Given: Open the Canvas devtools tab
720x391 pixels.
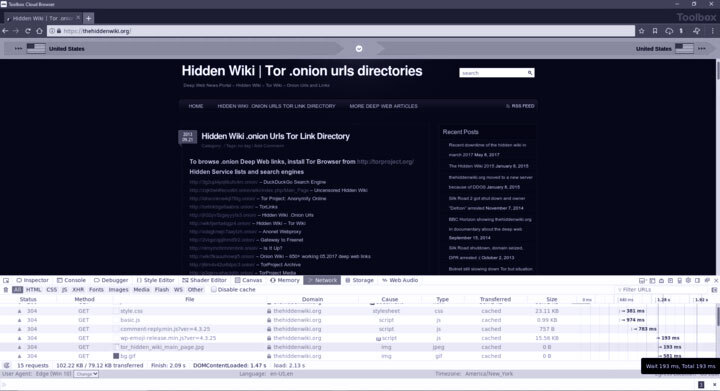Looking at the screenshot, I should click(248, 280).
